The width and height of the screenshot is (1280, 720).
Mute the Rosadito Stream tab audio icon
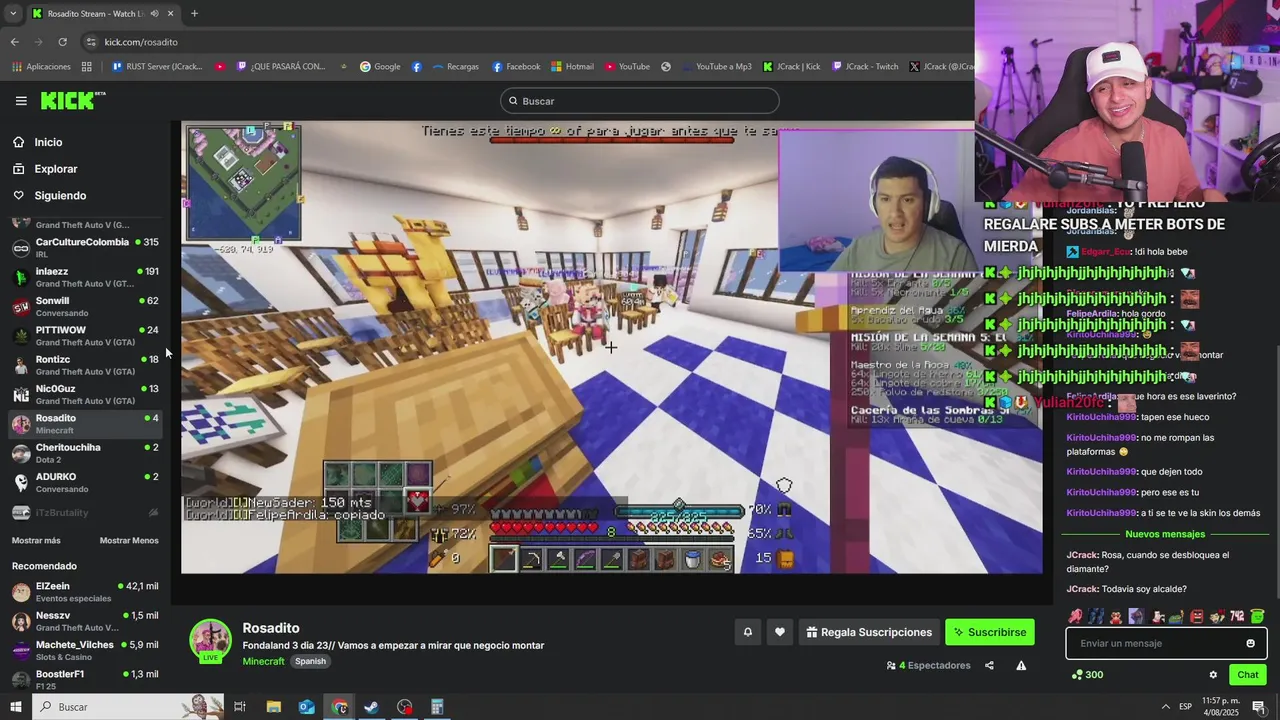coord(154,13)
